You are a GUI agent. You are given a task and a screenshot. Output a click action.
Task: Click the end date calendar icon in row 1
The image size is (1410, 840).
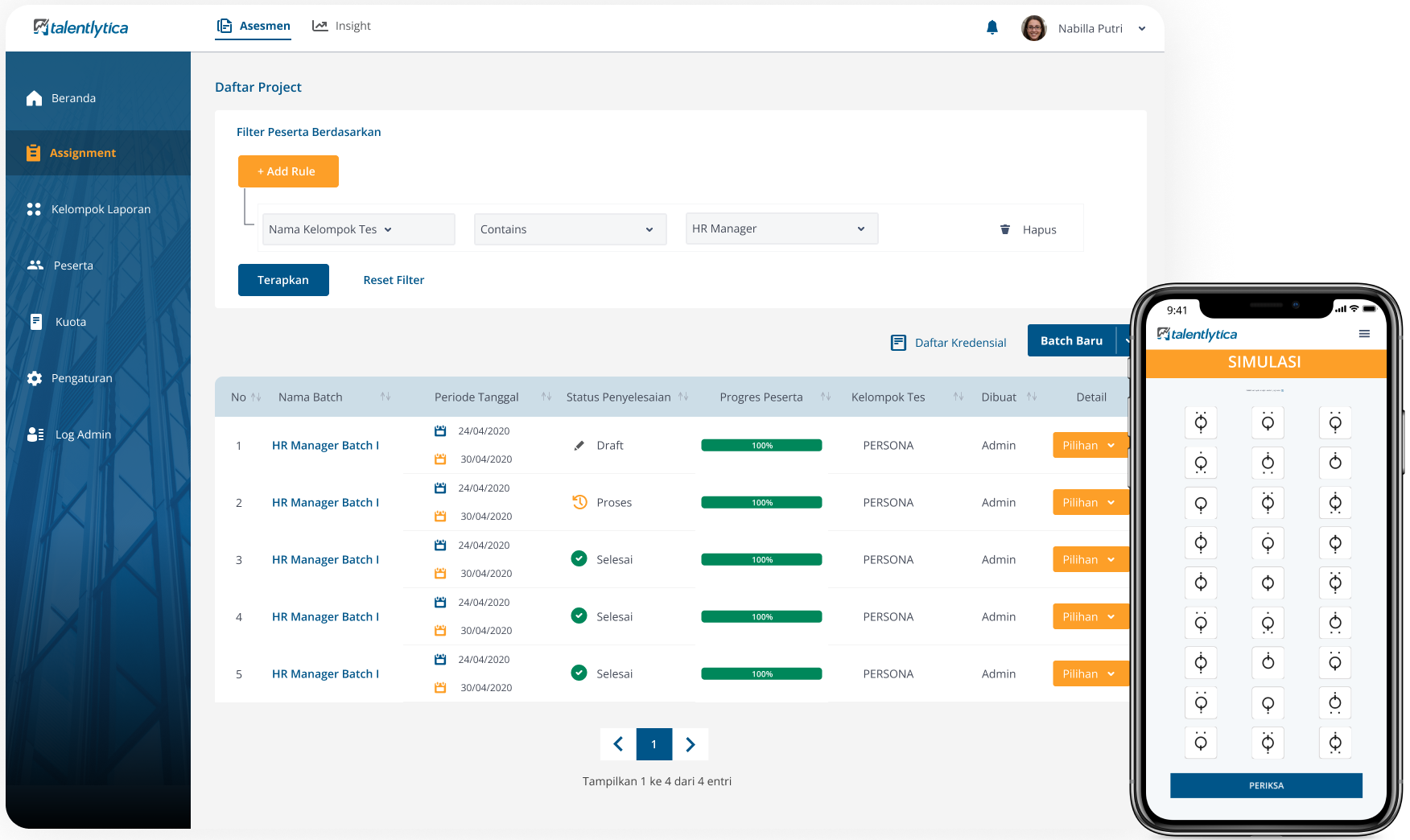click(440, 459)
